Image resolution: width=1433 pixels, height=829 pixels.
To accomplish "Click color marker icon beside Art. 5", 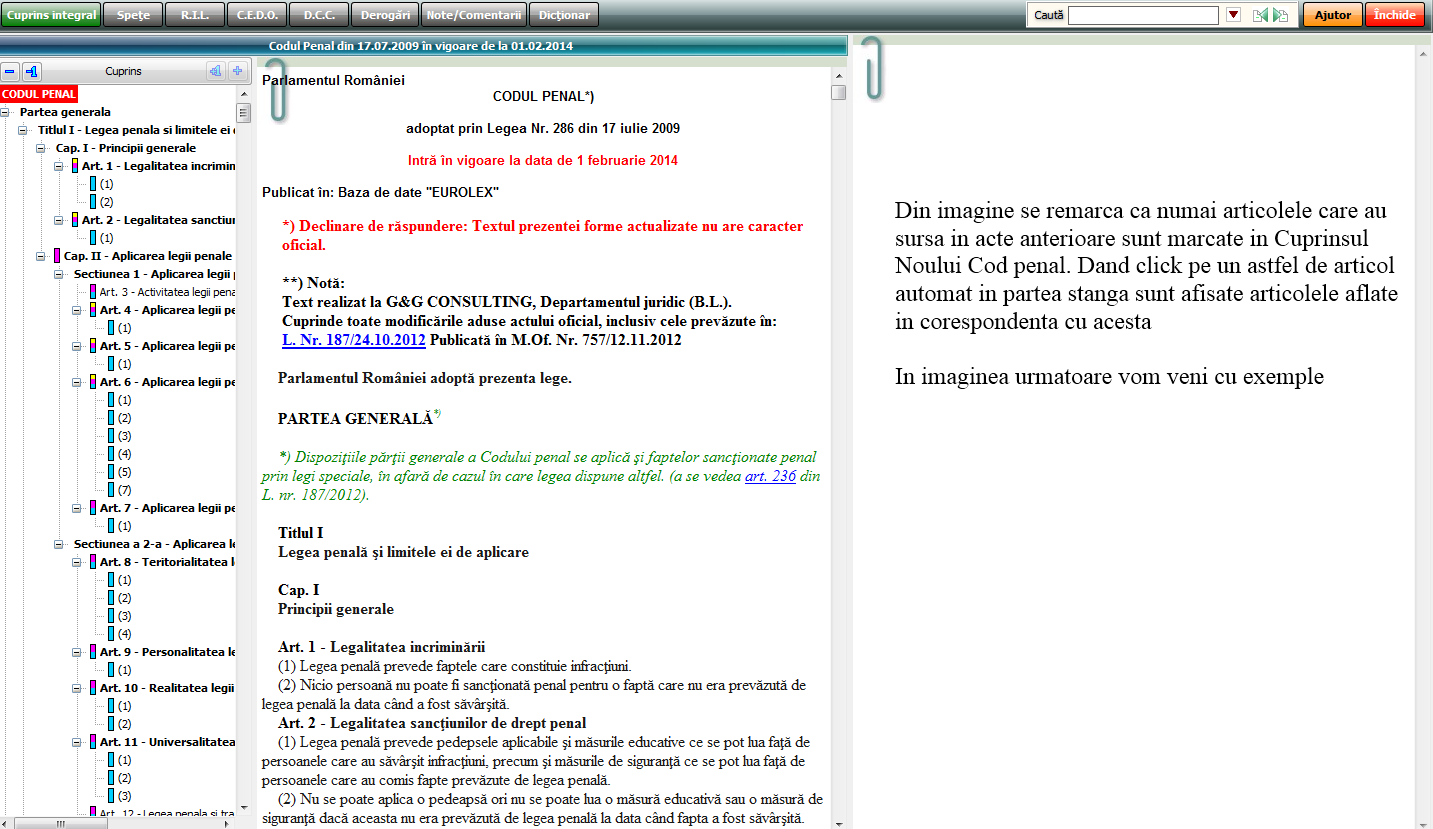I will coord(93,346).
